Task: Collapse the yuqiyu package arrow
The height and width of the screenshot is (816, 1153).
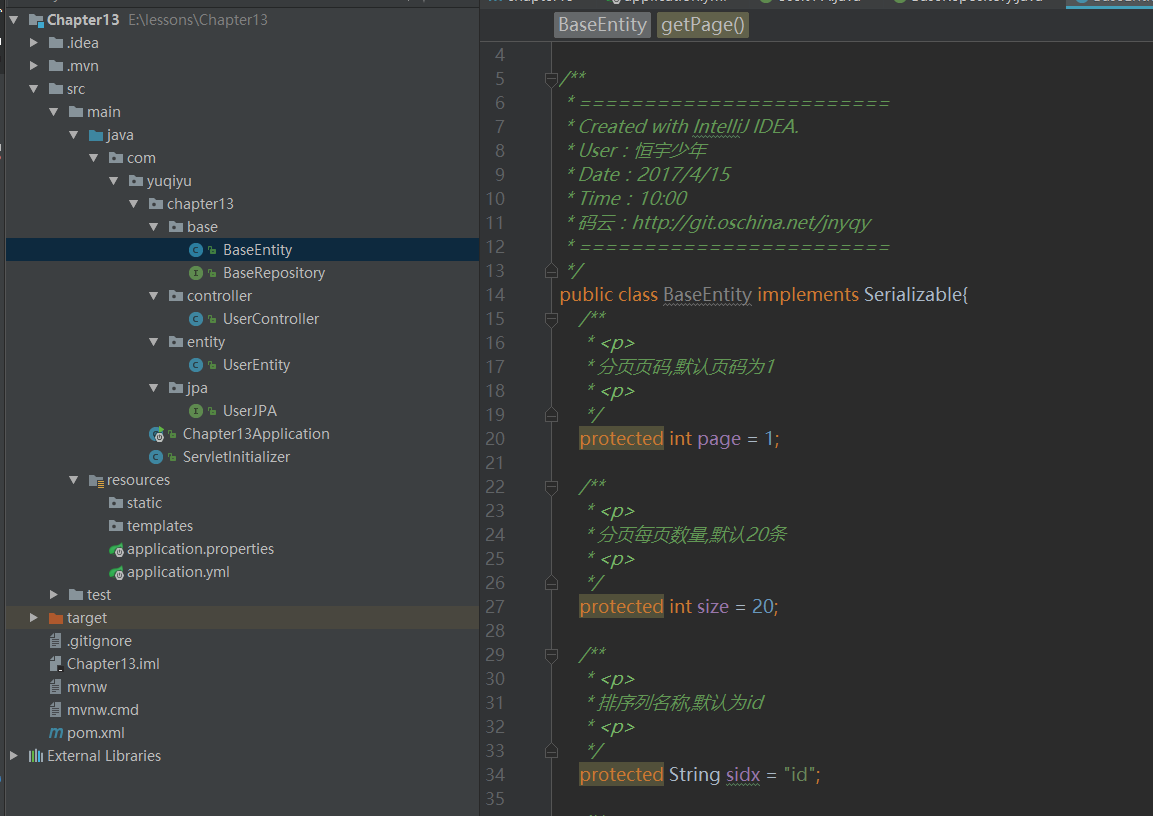Action: [113, 180]
